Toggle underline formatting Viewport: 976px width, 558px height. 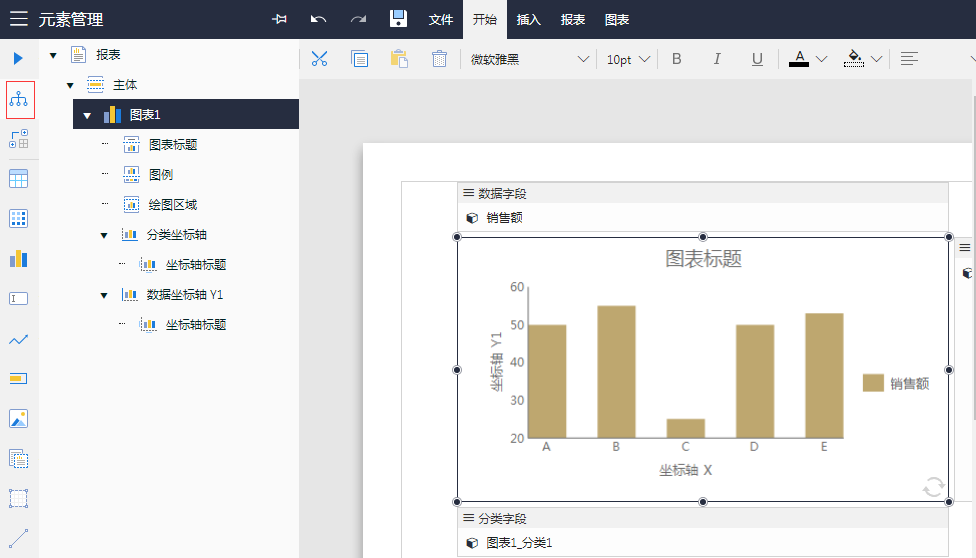757,59
